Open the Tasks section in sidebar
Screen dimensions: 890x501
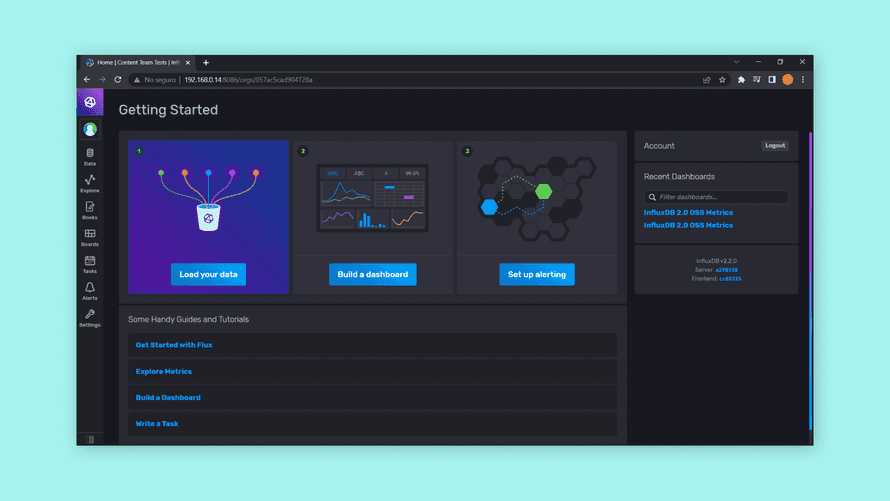(90, 264)
